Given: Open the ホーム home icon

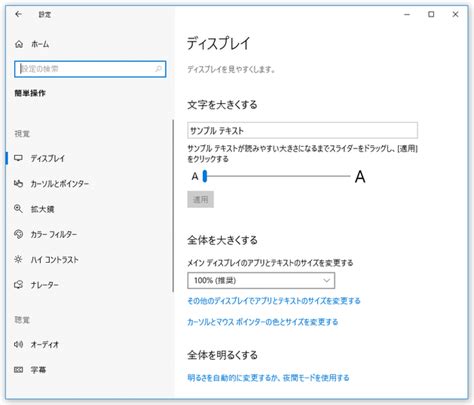Looking at the screenshot, I should (19, 44).
